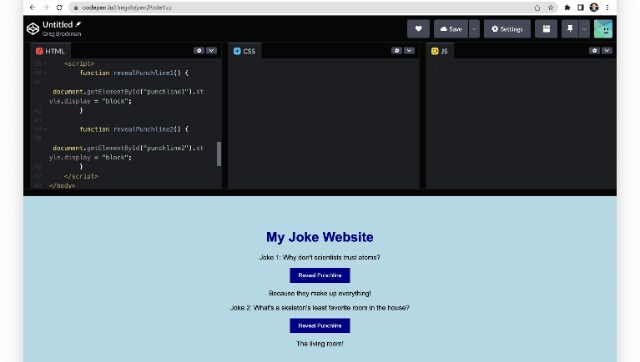Image resolution: width=640 pixels, height=362 pixels.
Task: Select the CSS editor tab
Action: pos(244,51)
